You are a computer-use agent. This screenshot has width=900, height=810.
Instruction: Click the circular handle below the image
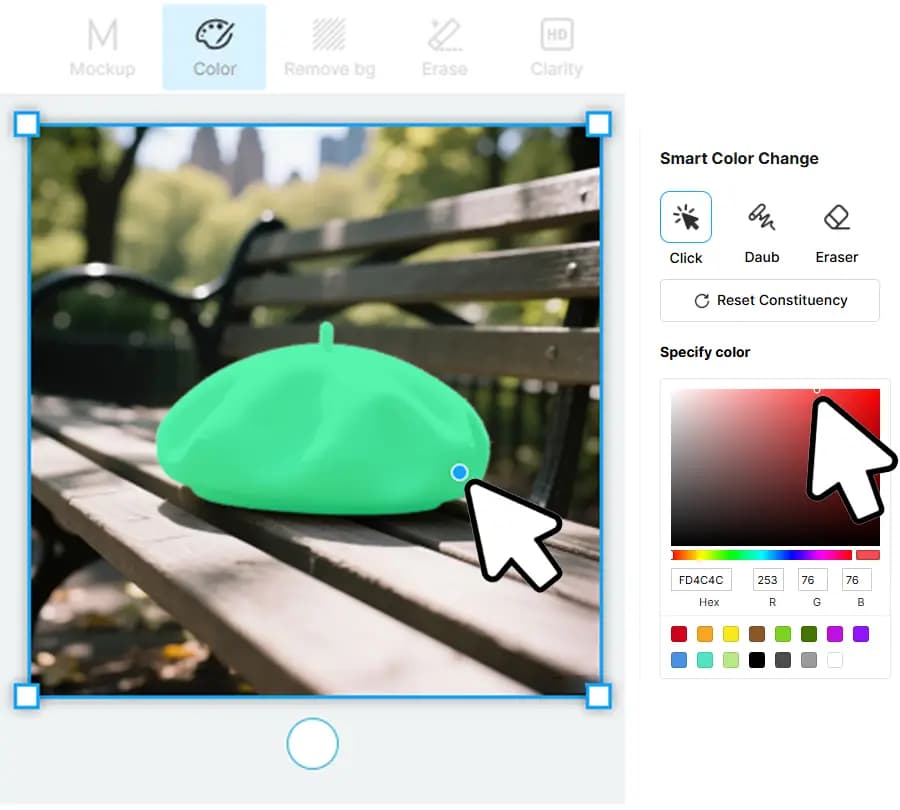pos(312,744)
